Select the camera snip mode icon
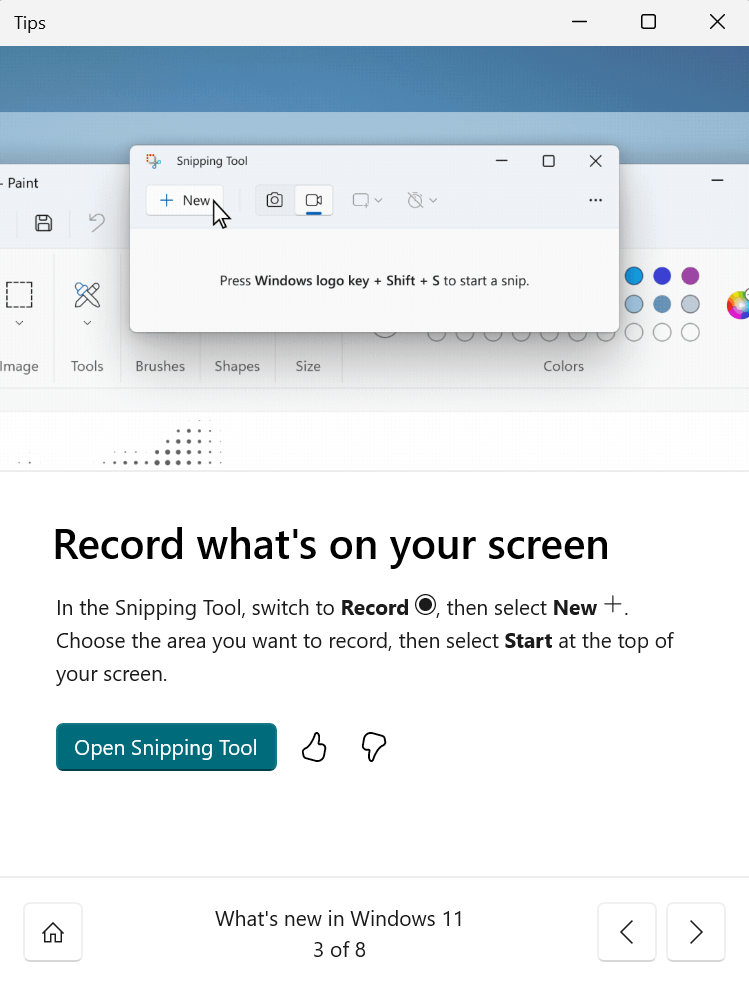Screen dimensions: 749x984 coord(275,200)
